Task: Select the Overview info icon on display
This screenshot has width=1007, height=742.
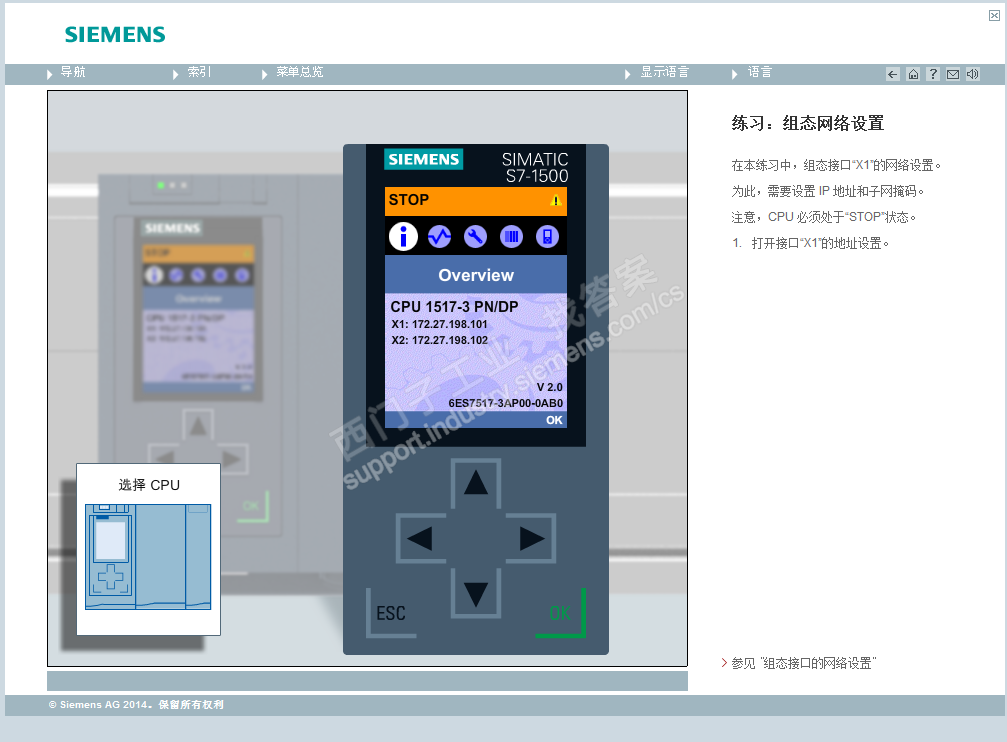Action: tap(403, 236)
